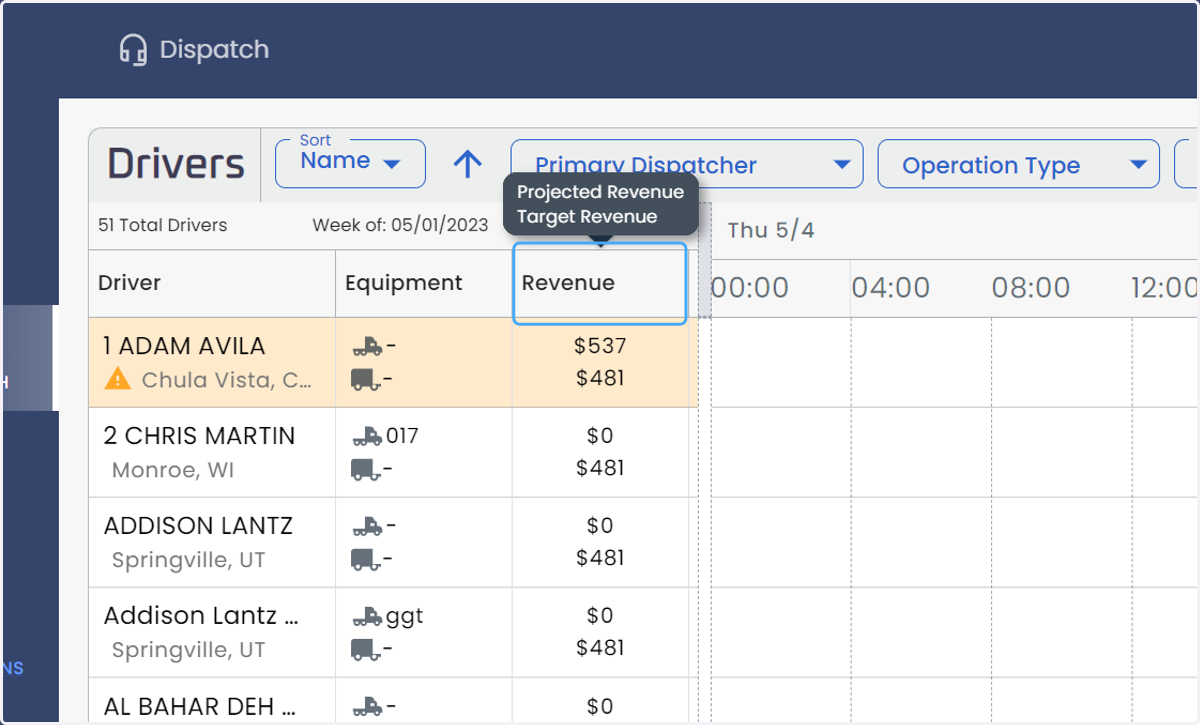This screenshot has height=725, width=1200.
Task: Open the Sort Name dropdown
Action: coord(350,163)
